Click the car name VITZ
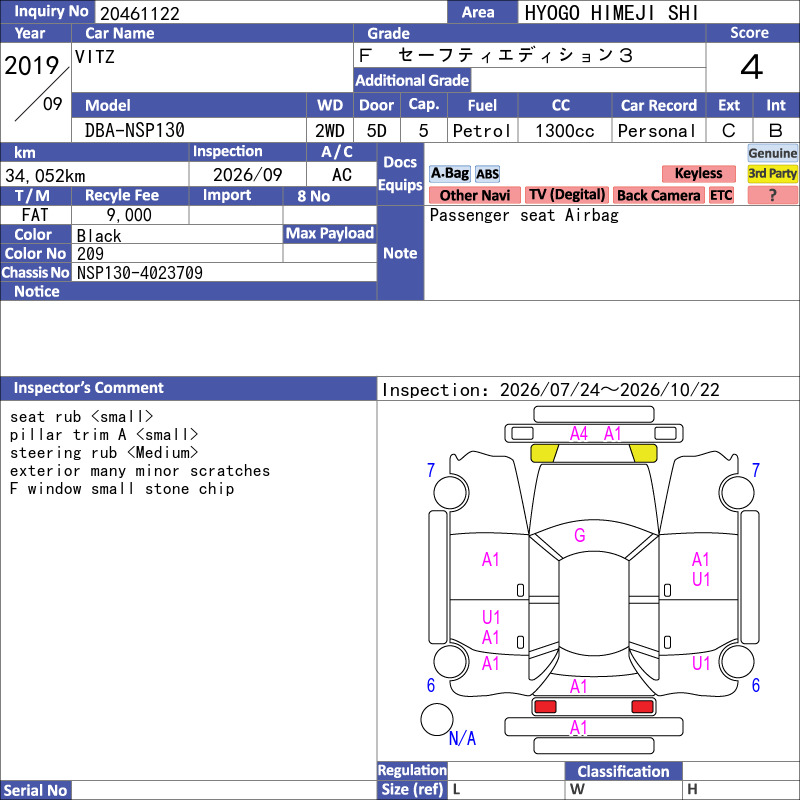 tap(95, 56)
